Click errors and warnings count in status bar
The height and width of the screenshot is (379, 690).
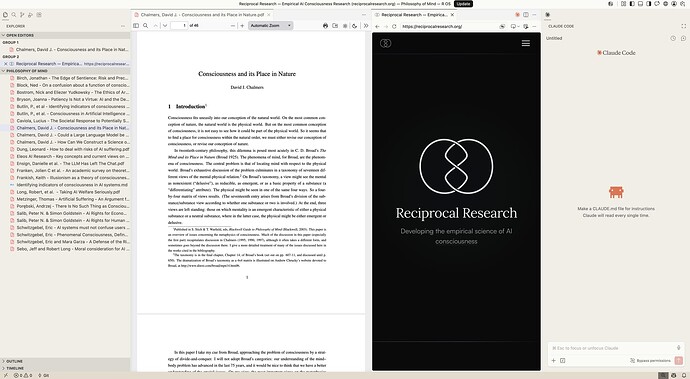[23, 375]
